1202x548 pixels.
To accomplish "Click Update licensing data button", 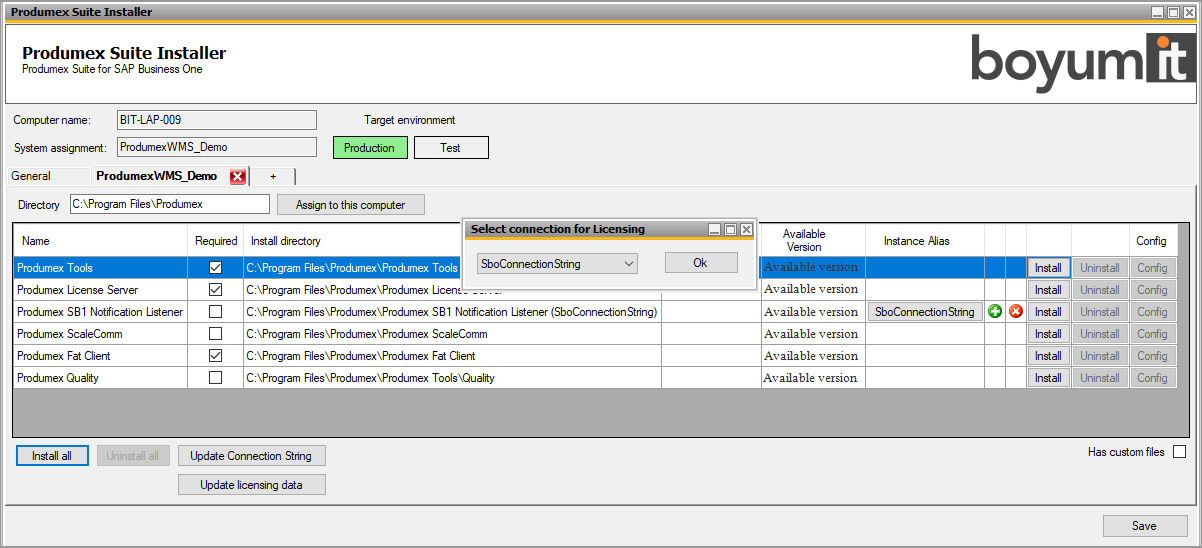I will pos(252,485).
